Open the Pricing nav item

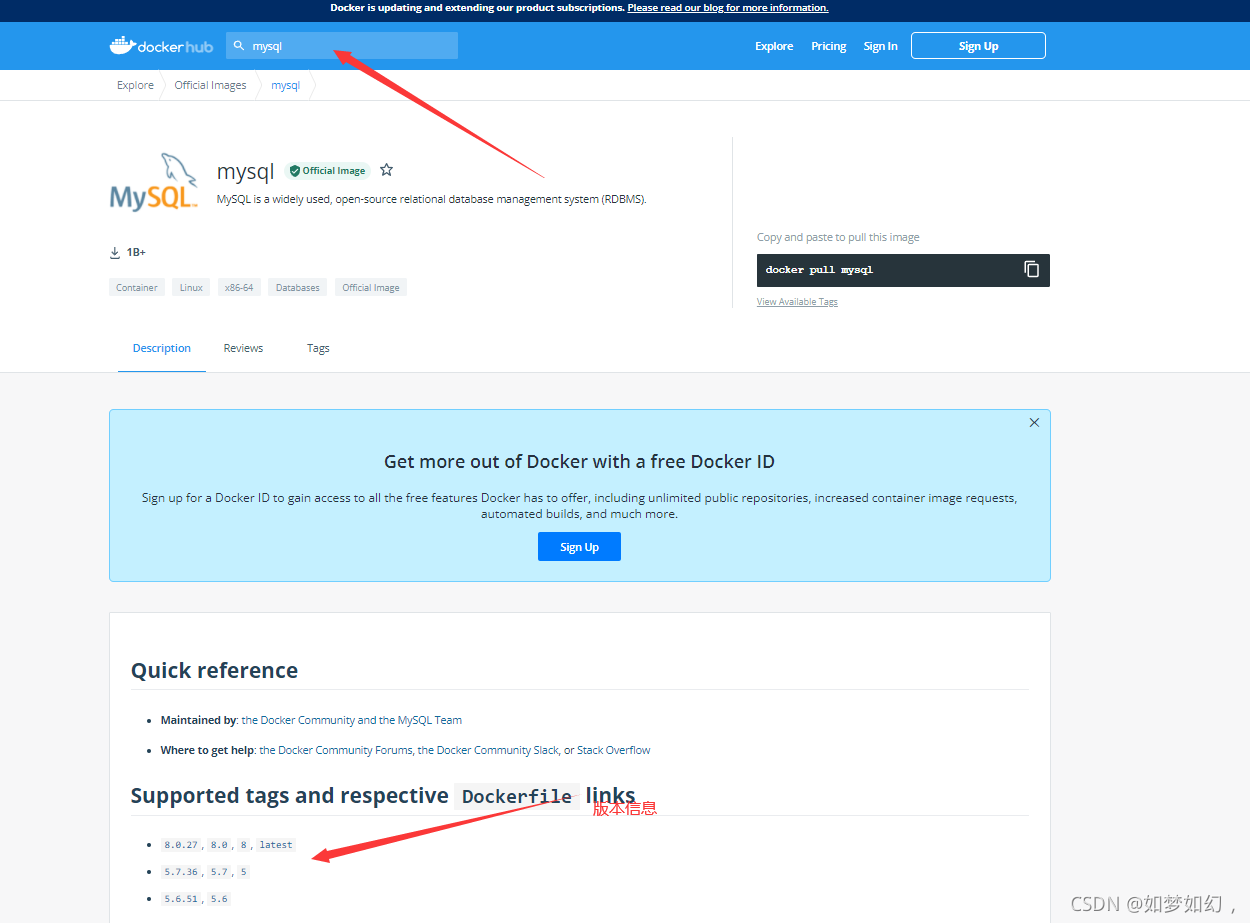click(x=828, y=46)
